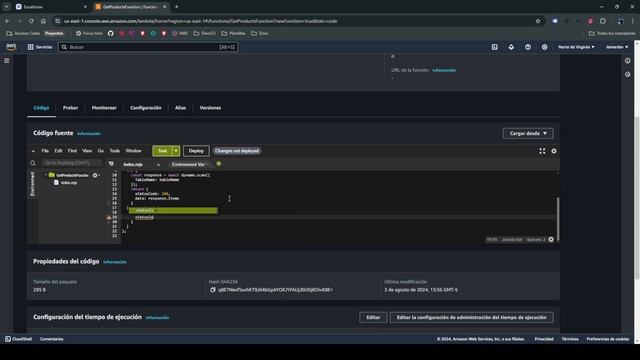This screenshot has width=640, height=360.
Task: Open the Cargar desde dropdown
Action: pyautogui.click(x=528, y=133)
